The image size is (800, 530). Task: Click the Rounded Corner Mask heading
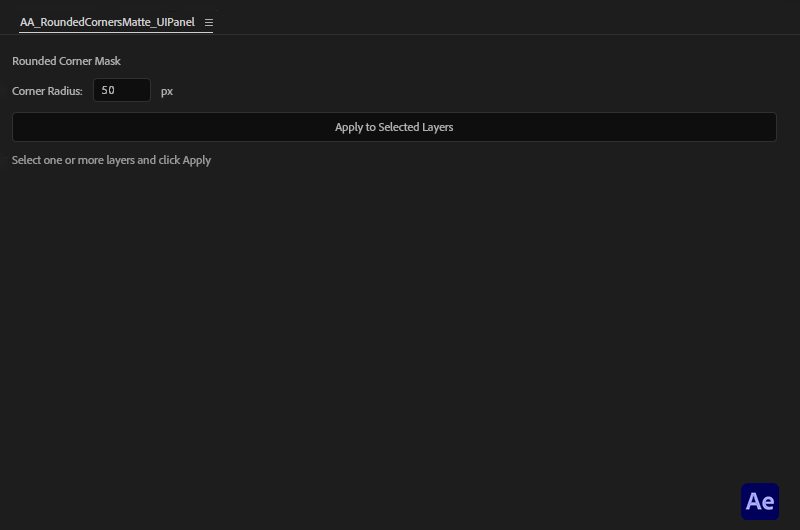coord(66,61)
